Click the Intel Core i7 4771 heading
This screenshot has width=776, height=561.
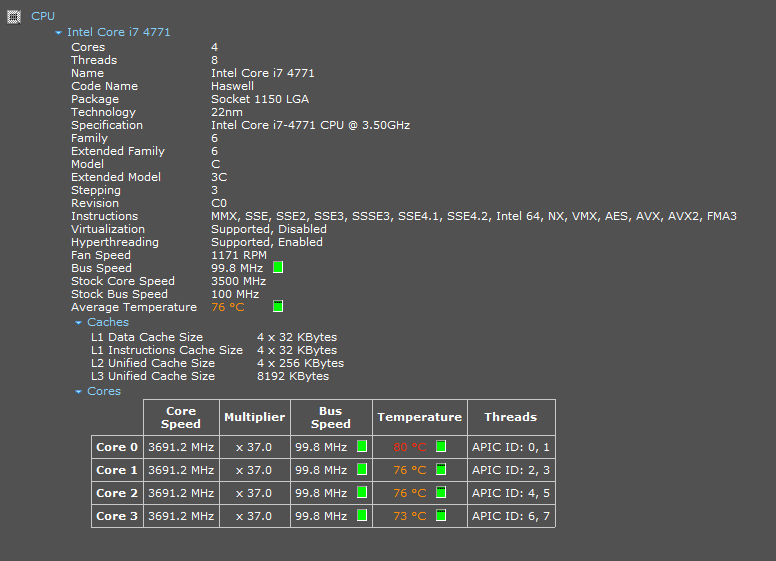tap(119, 32)
